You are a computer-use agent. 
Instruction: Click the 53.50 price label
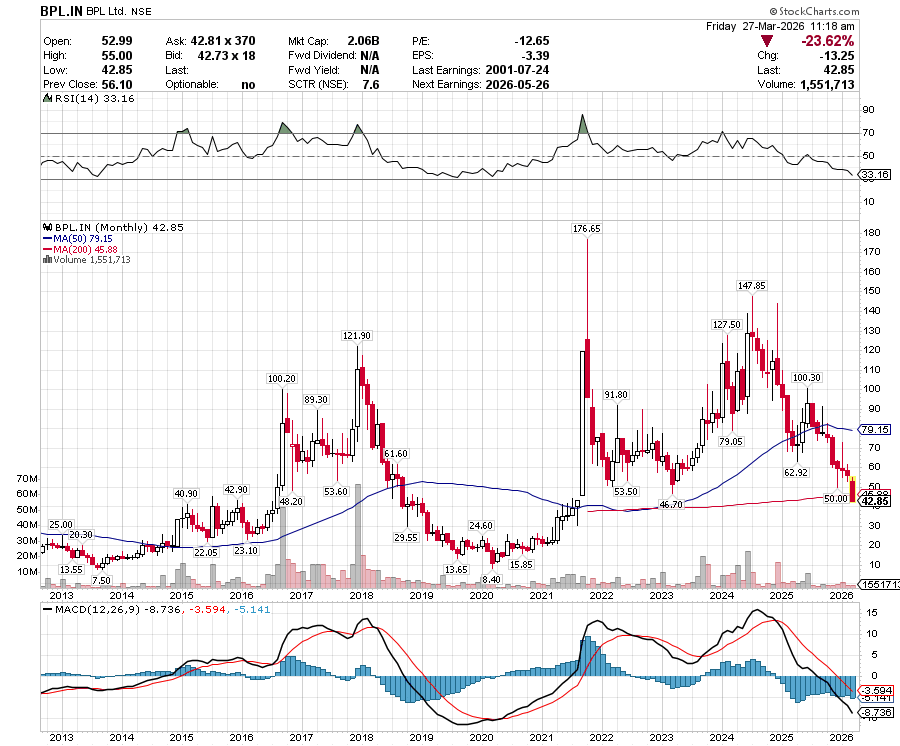click(x=626, y=491)
